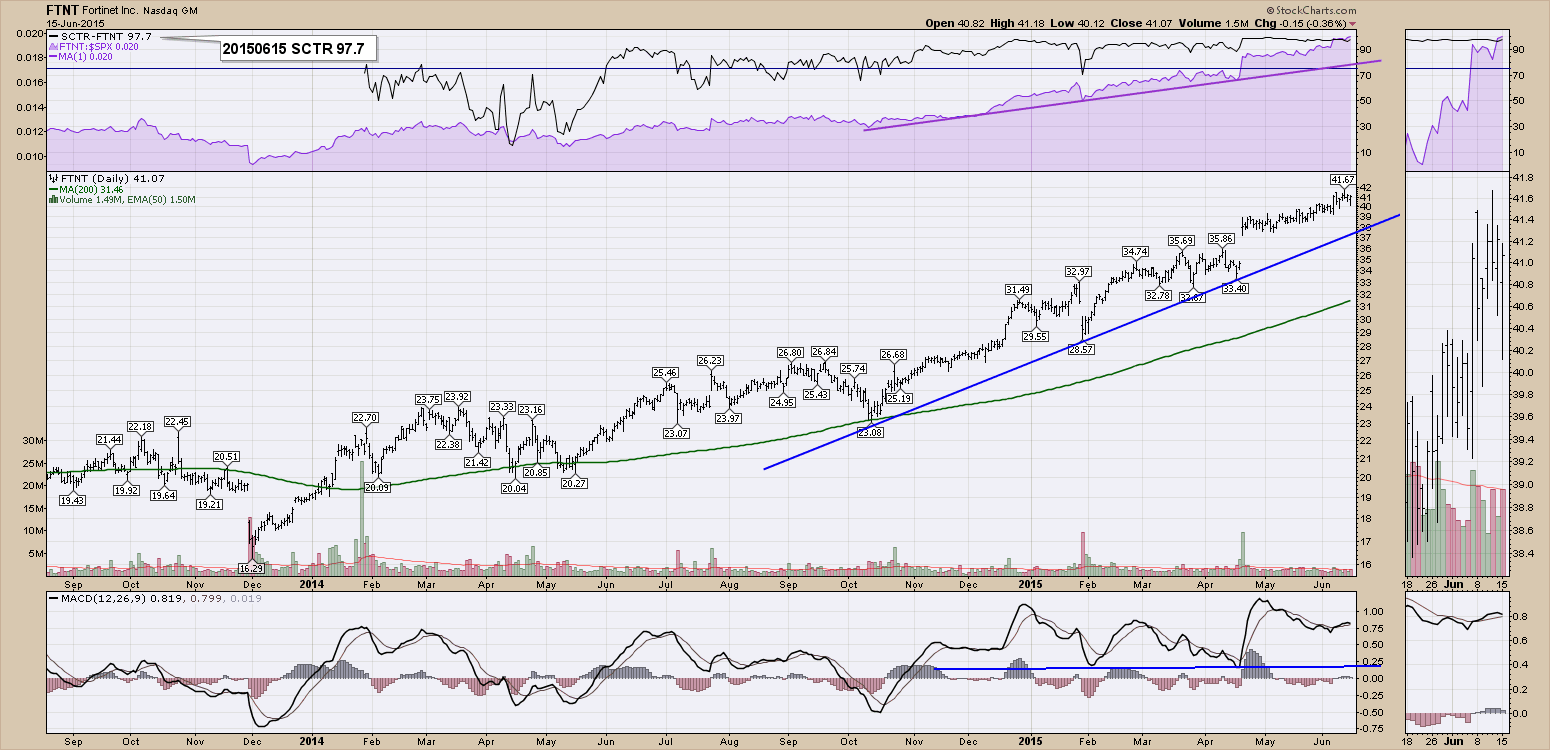This screenshot has width=1550, height=750.
Task: Click the 20.51 price label
Action: pos(227,458)
